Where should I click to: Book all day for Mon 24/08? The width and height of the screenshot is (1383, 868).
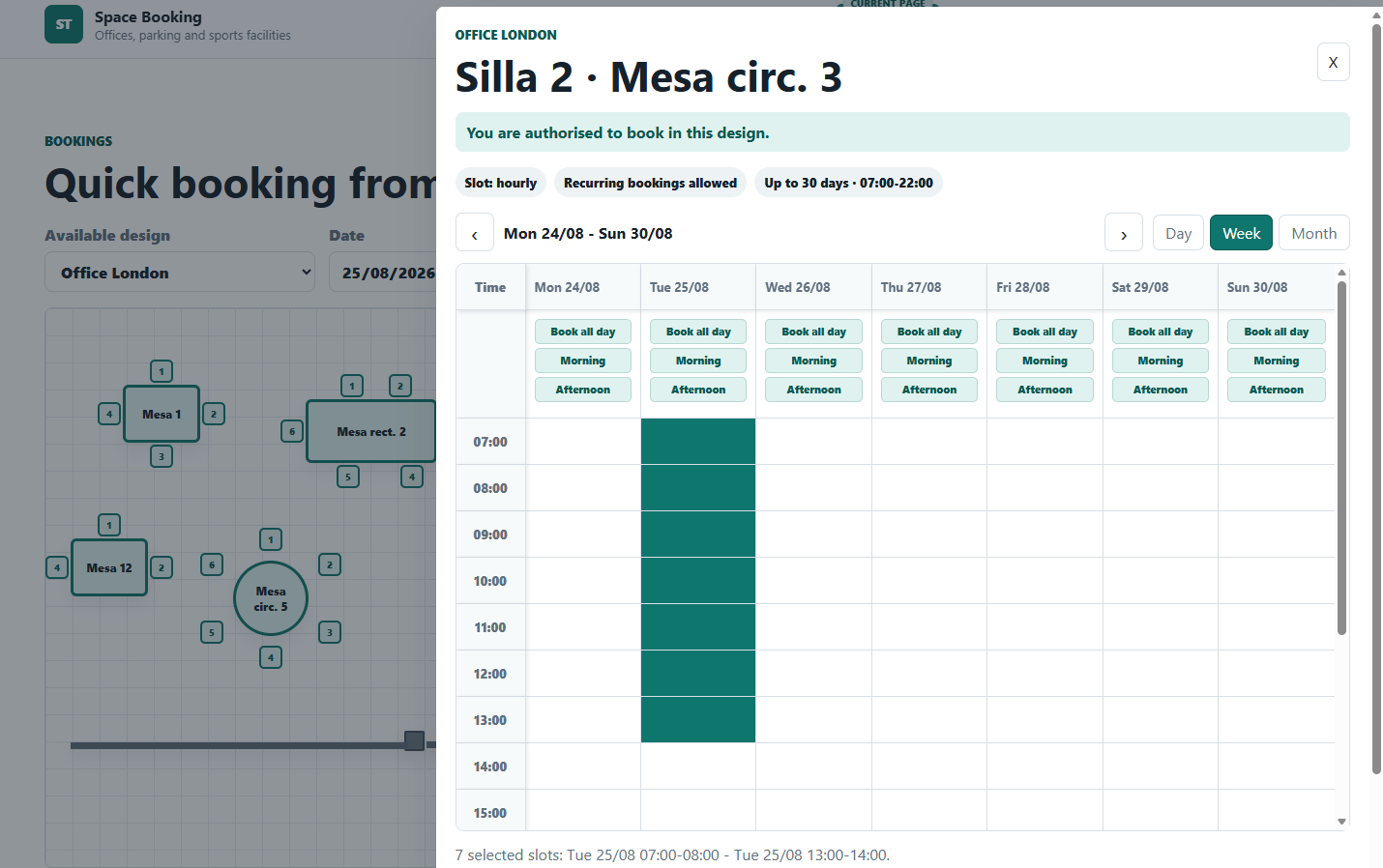(583, 332)
